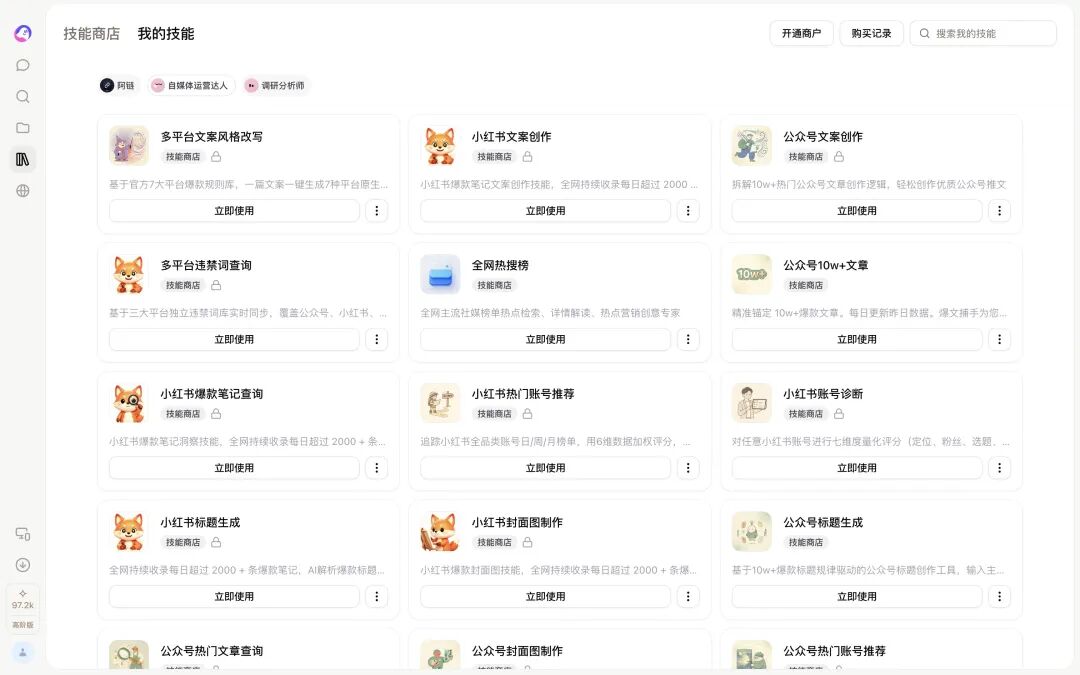
Task: Click the 公众号10w+文章 skill thumbnail
Action: [x=751, y=274]
